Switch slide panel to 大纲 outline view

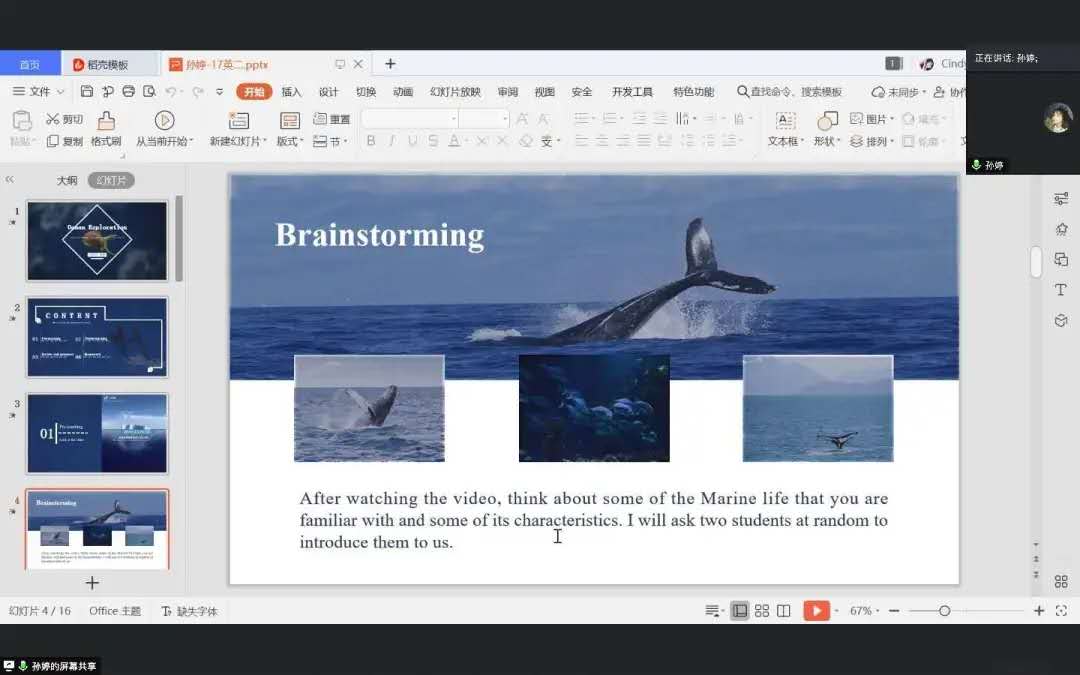(x=66, y=181)
